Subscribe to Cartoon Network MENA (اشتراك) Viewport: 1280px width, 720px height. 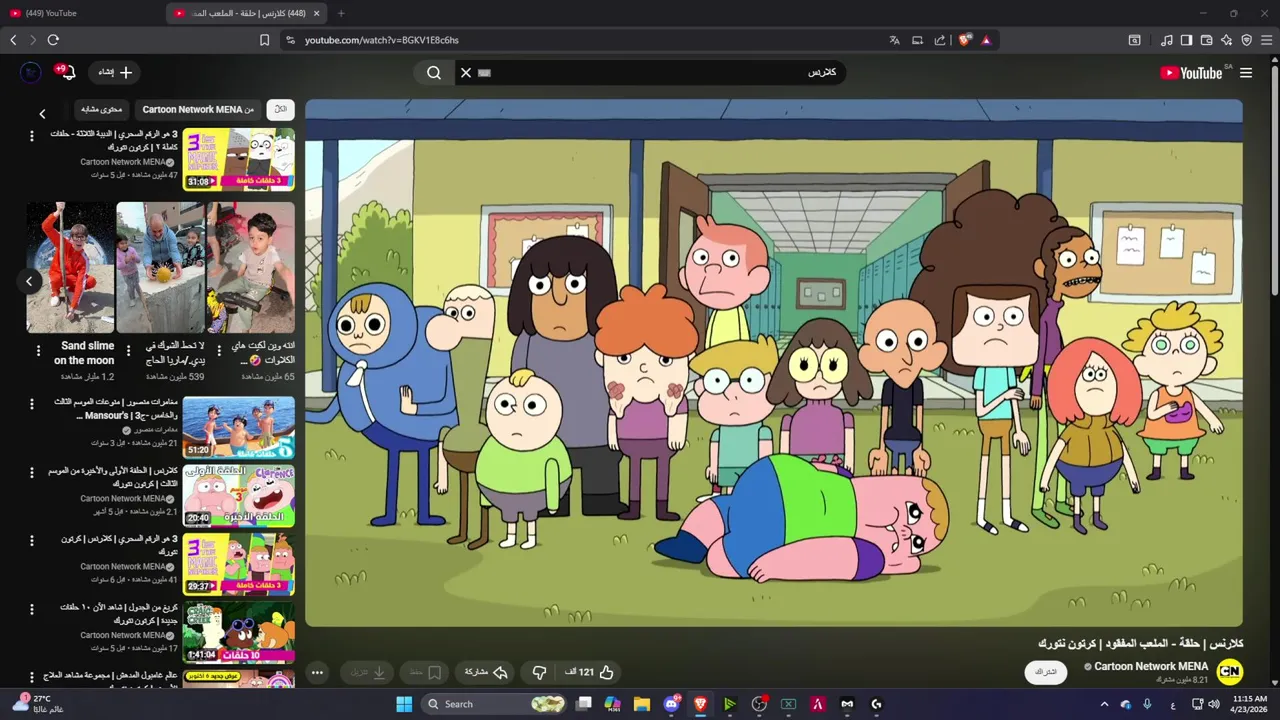coord(1046,672)
